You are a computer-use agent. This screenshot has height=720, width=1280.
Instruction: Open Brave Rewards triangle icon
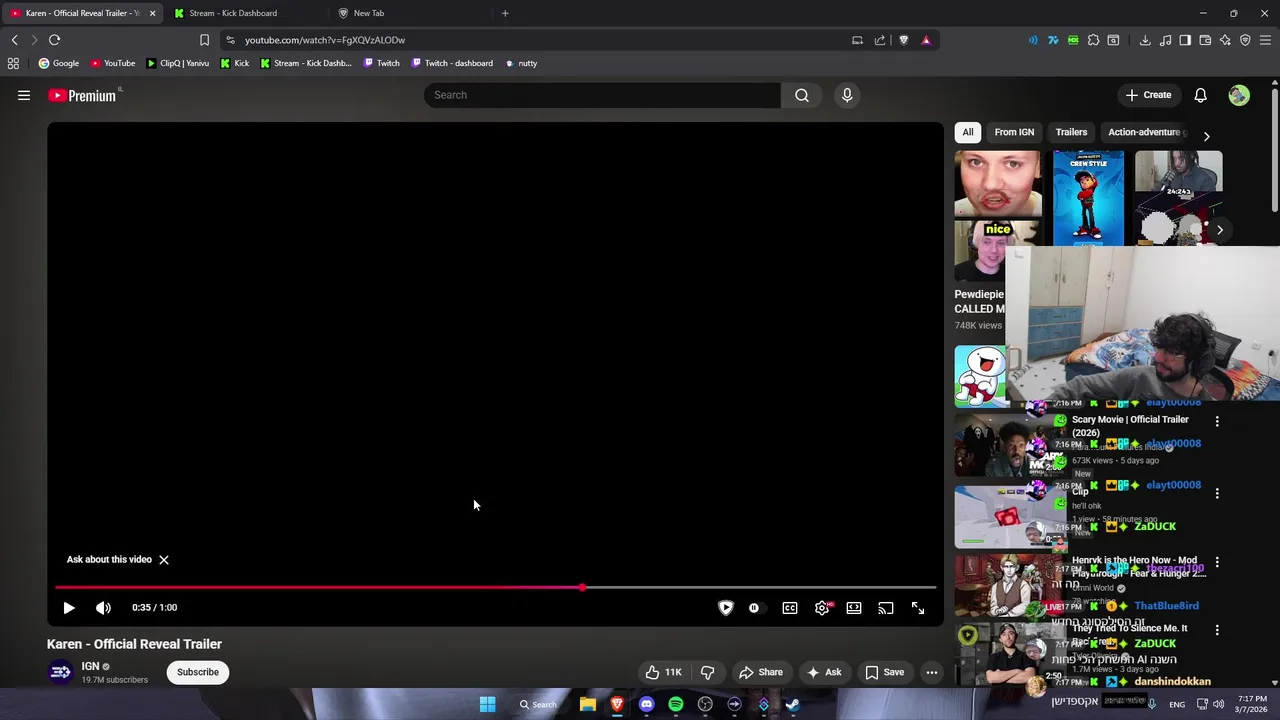point(926,40)
